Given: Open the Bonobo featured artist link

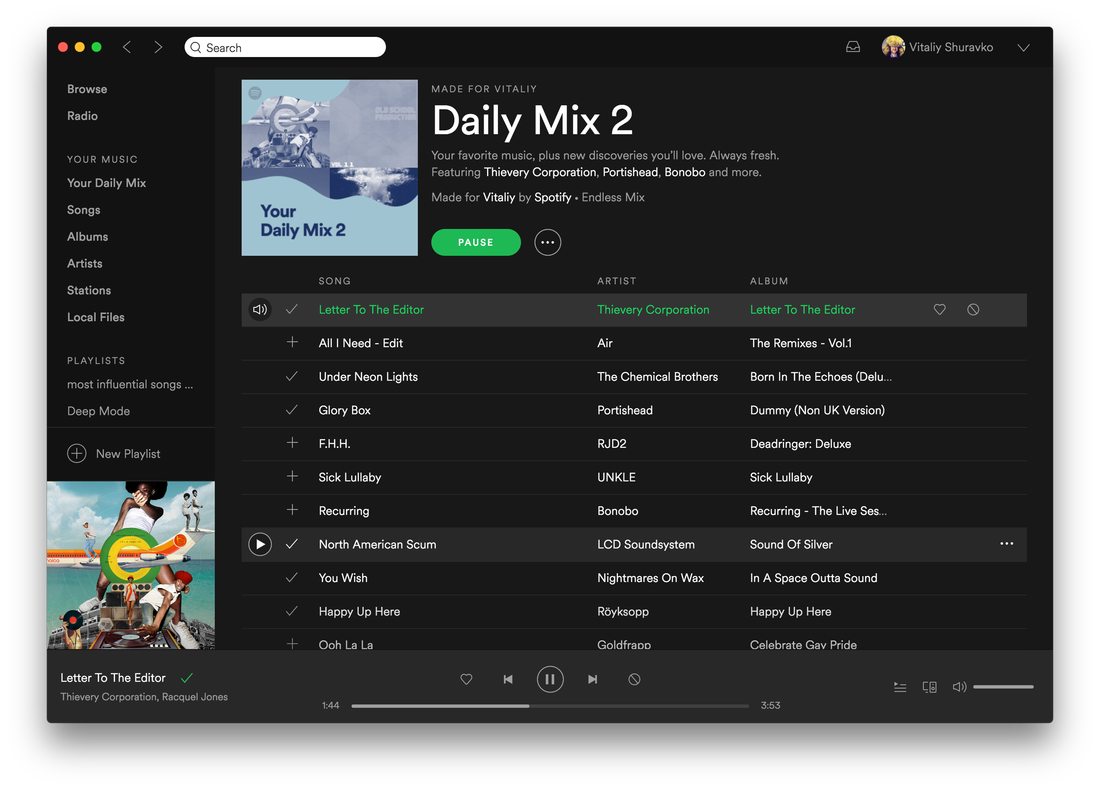Looking at the screenshot, I should 685,172.
